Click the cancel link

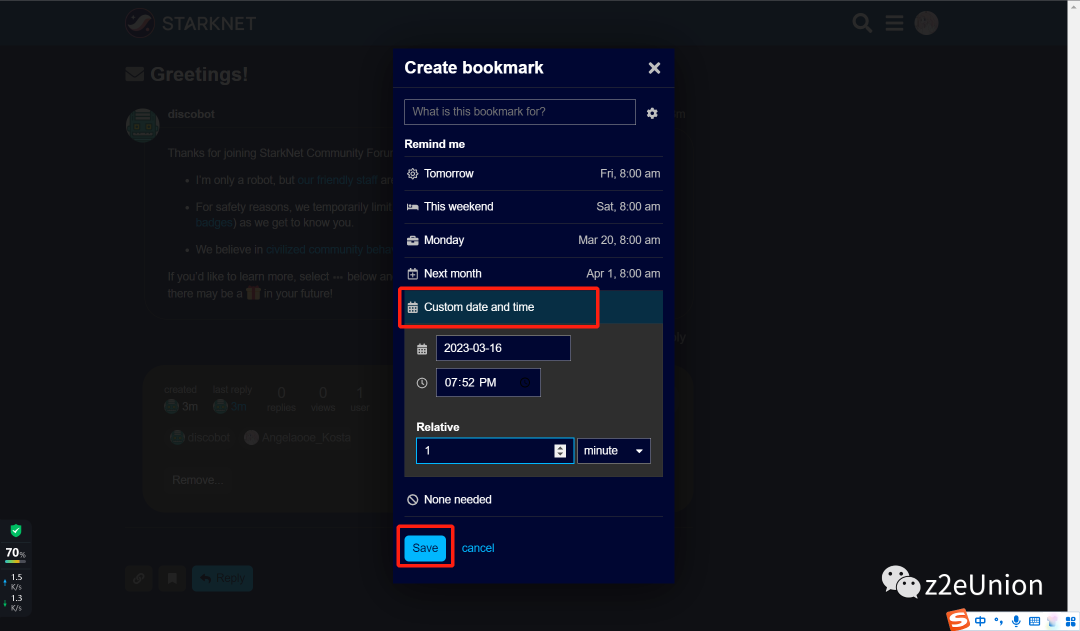pyautogui.click(x=478, y=548)
